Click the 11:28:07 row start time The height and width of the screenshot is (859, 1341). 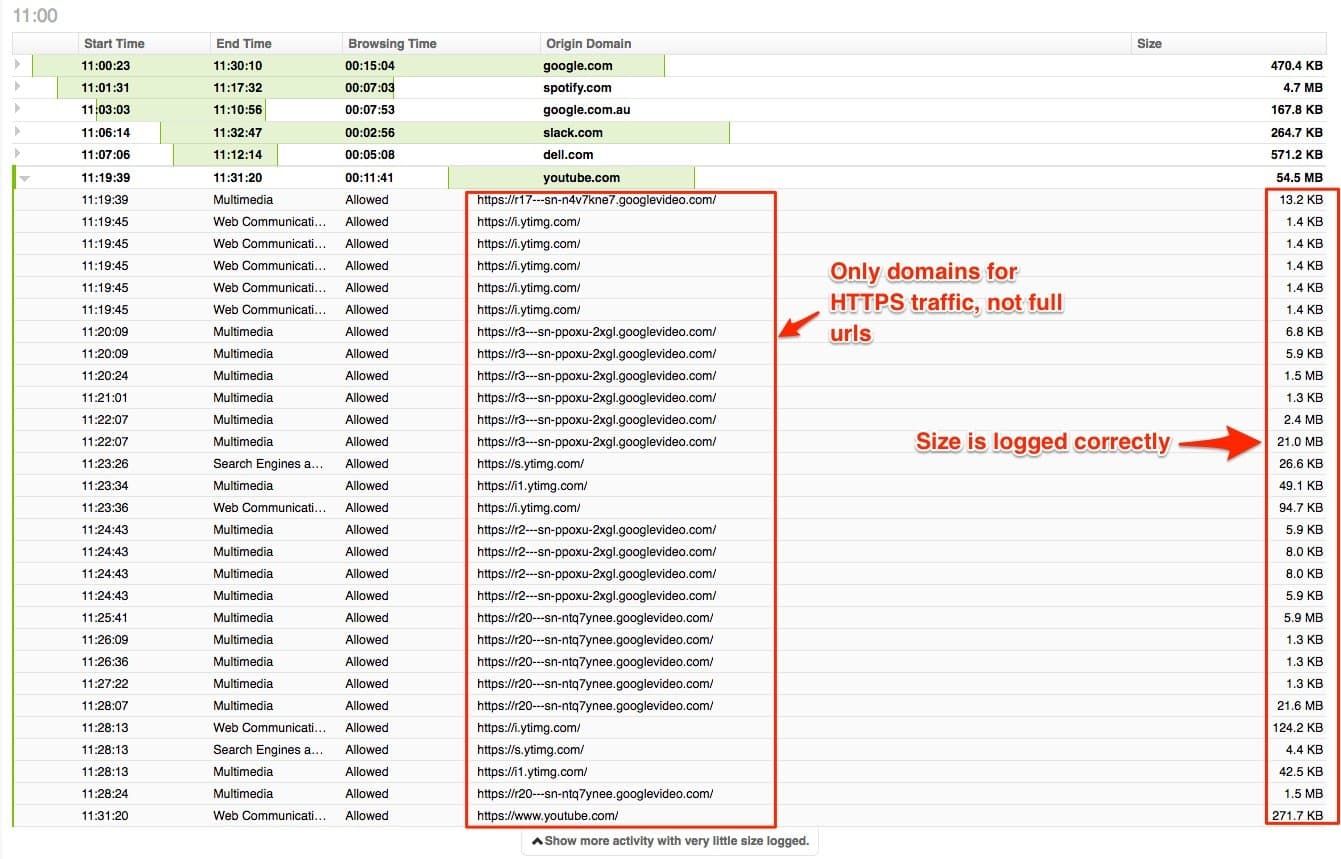[x=105, y=706]
